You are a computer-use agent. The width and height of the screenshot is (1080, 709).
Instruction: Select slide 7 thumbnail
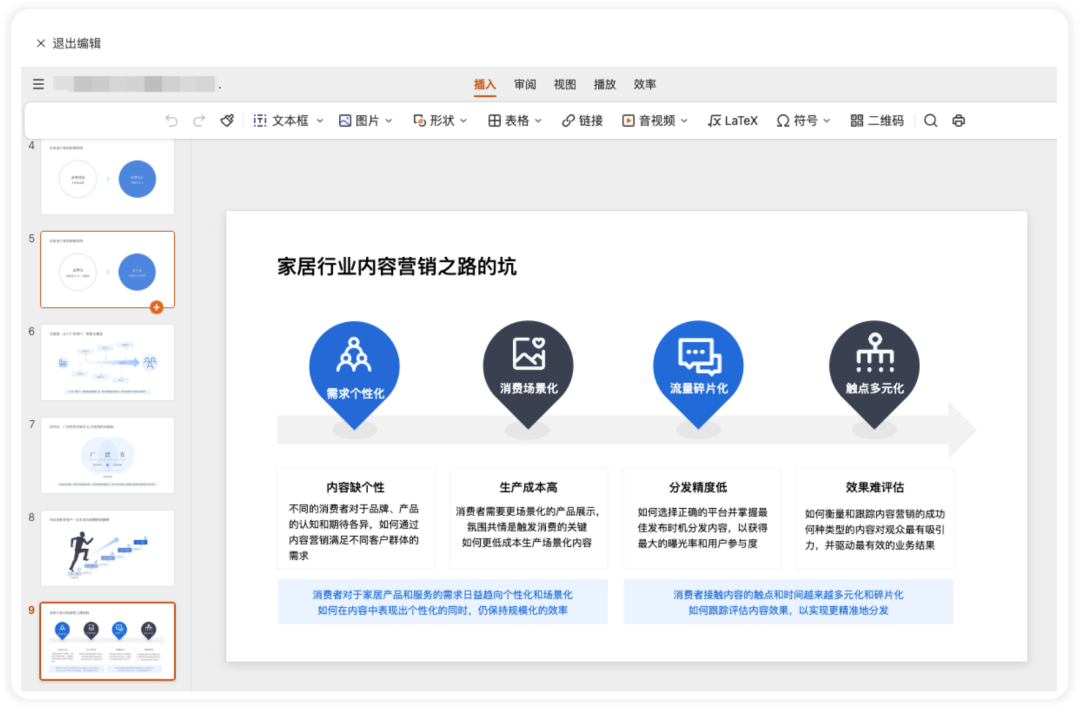(107, 455)
